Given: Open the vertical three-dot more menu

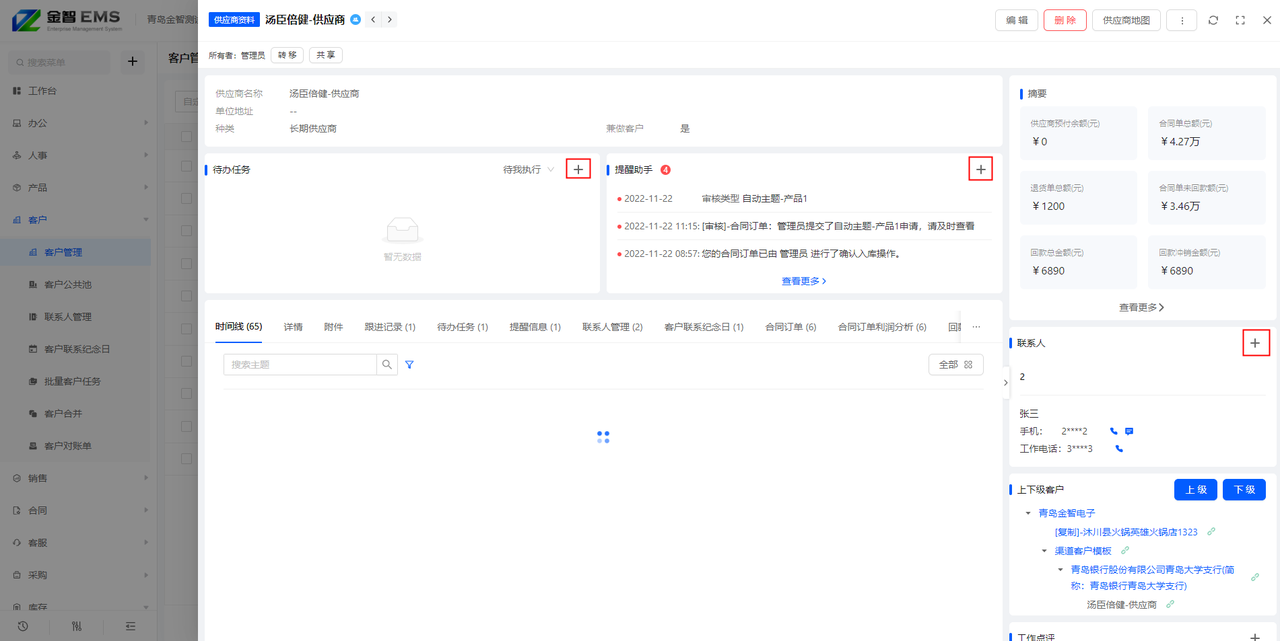Looking at the screenshot, I should click(1181, 20).
